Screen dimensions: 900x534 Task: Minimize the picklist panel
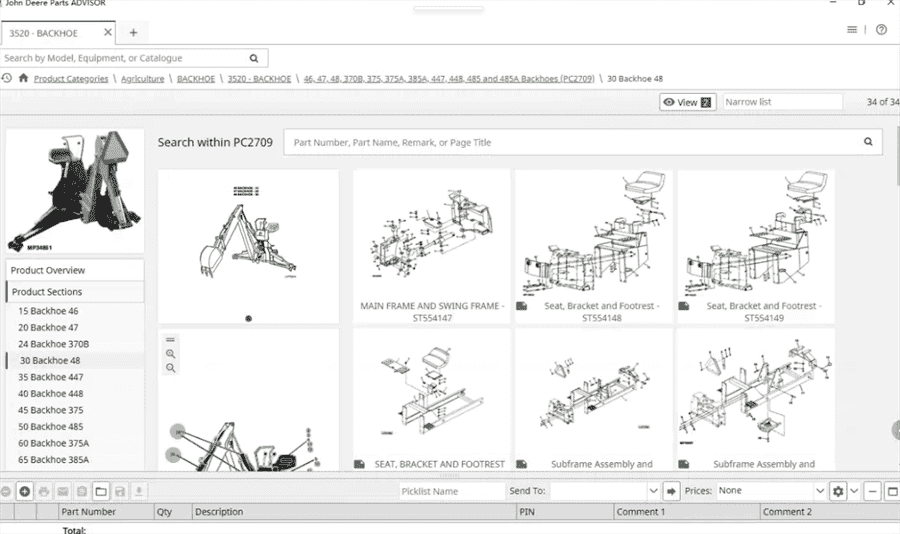click(x=872, y=491)
